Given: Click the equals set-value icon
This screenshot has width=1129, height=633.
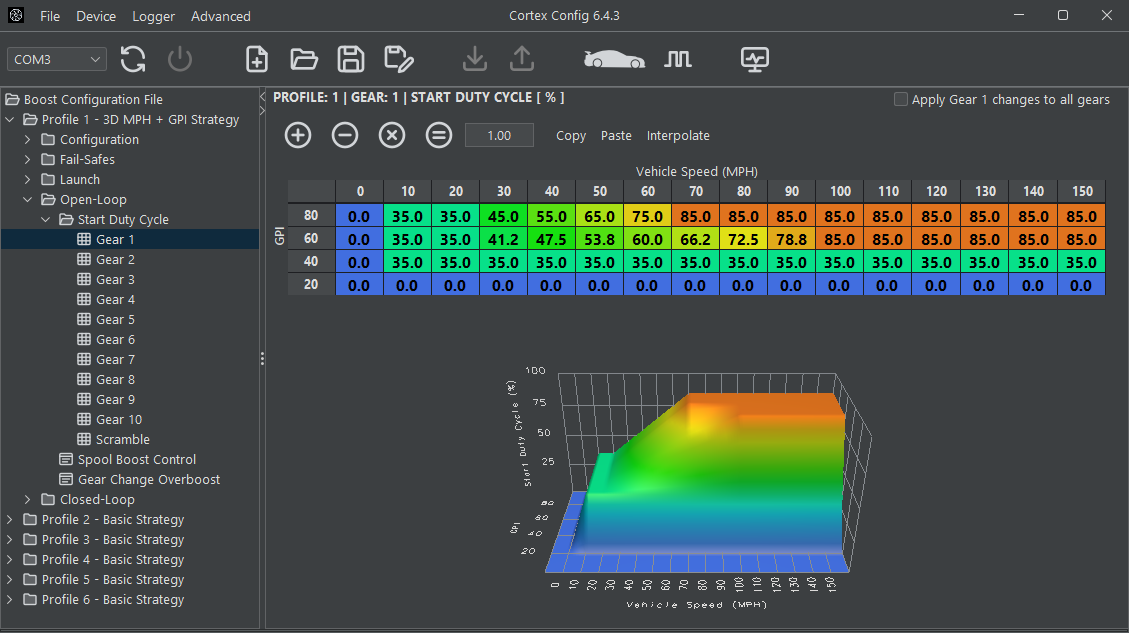Looking at the screenshot, I should coord(438,135).
